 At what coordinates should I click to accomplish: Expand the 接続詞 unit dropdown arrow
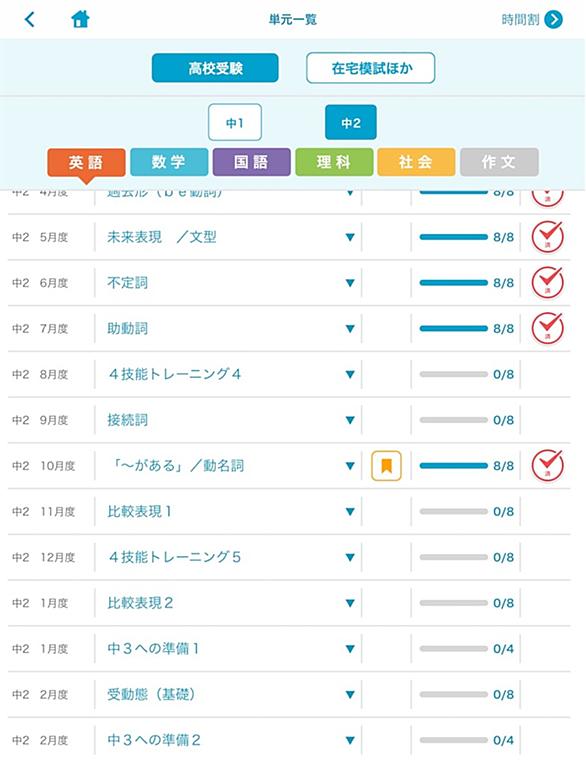(x=350, y=420)
